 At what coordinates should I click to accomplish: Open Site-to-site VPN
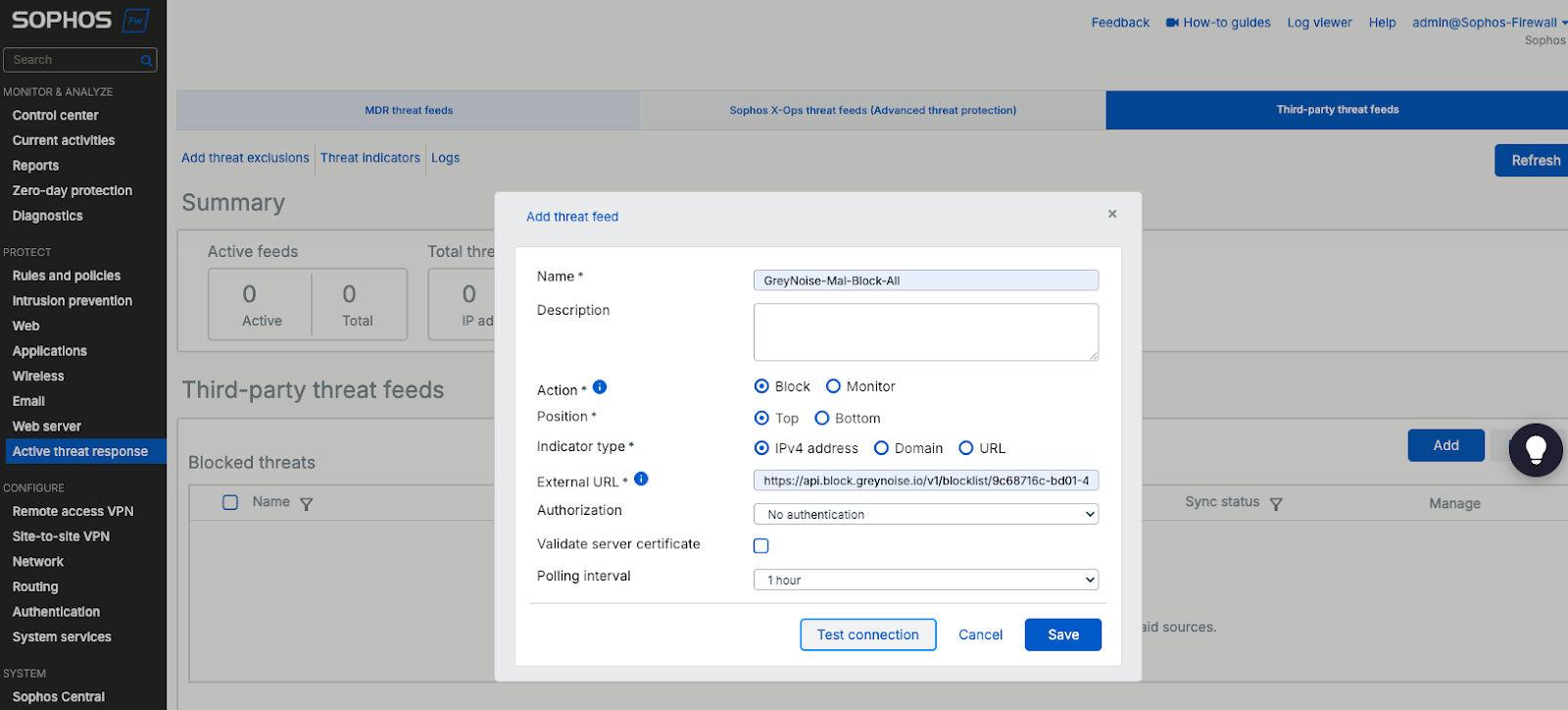coord(61,536)
